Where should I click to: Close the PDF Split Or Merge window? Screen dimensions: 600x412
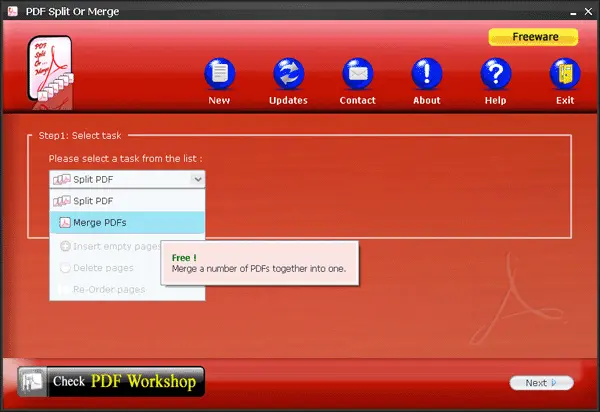[588, 12]
